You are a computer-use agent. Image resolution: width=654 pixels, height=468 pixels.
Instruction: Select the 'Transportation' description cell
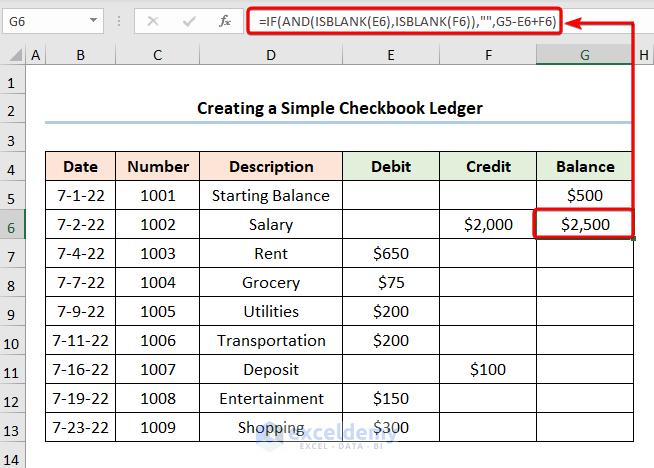pos(271,340)
